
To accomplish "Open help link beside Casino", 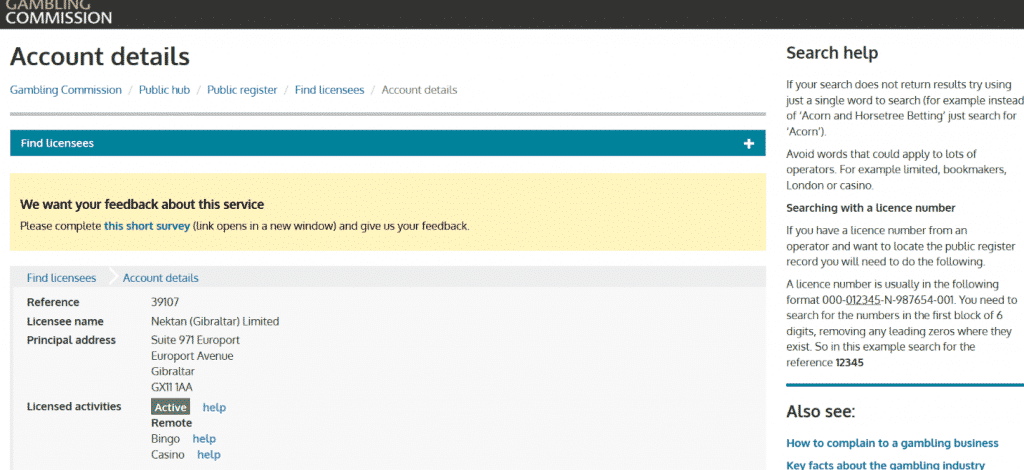I will (x=209, y=454).
